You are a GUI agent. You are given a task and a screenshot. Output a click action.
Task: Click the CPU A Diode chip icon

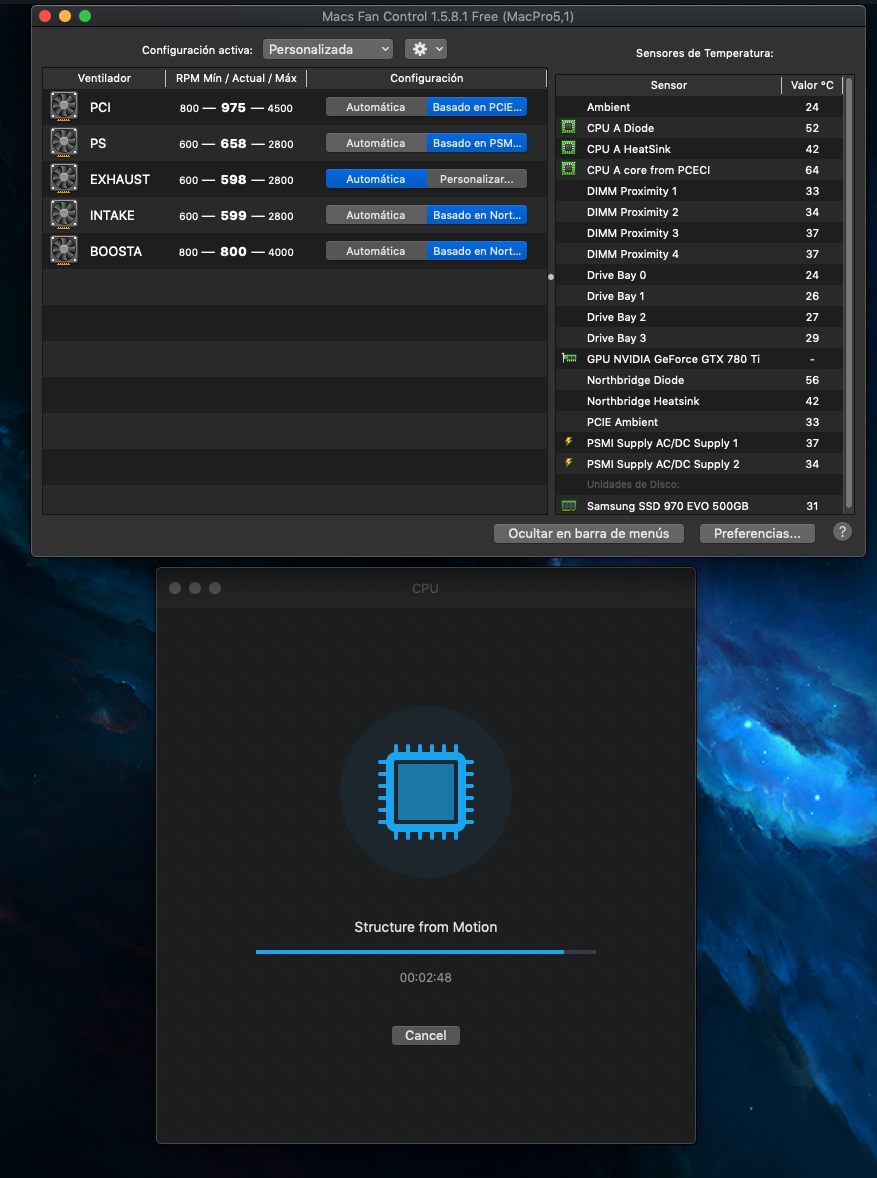(x=569, y=128)
